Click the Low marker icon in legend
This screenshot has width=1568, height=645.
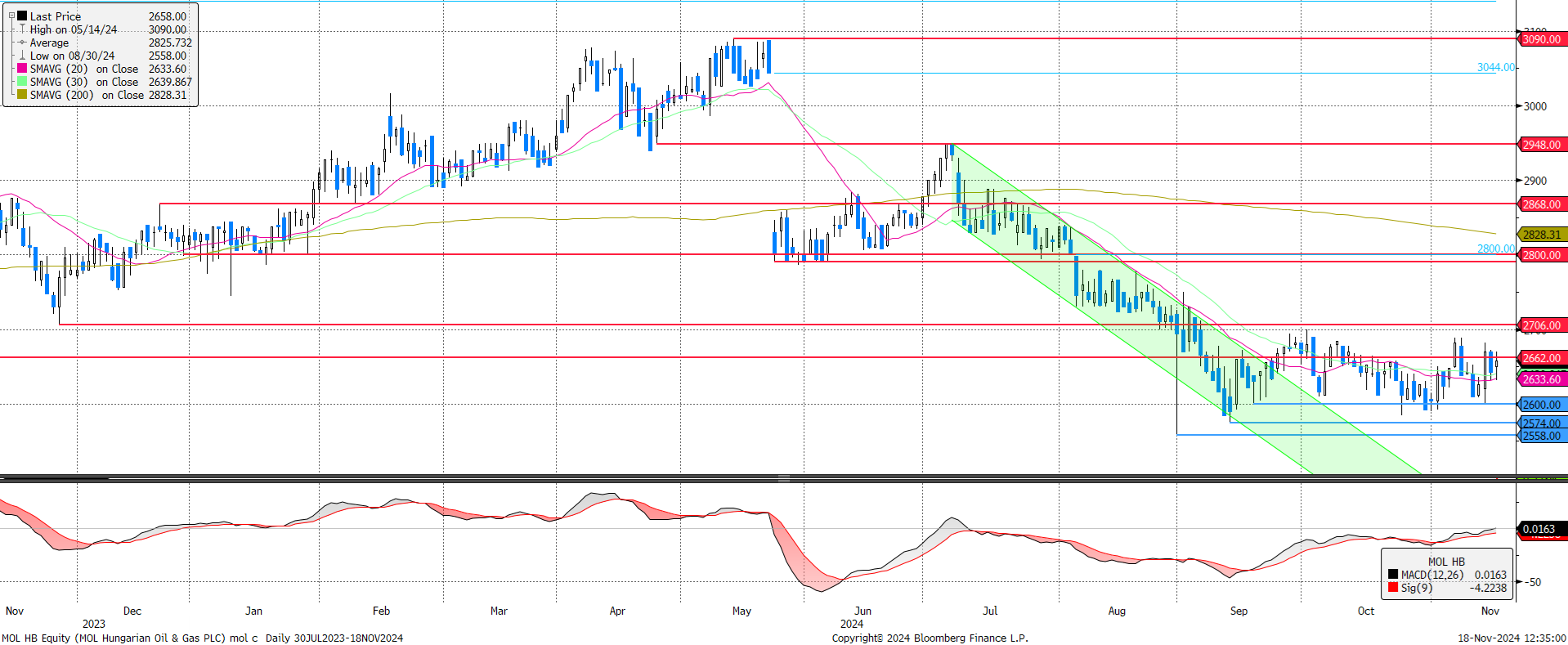coord(22,55)
